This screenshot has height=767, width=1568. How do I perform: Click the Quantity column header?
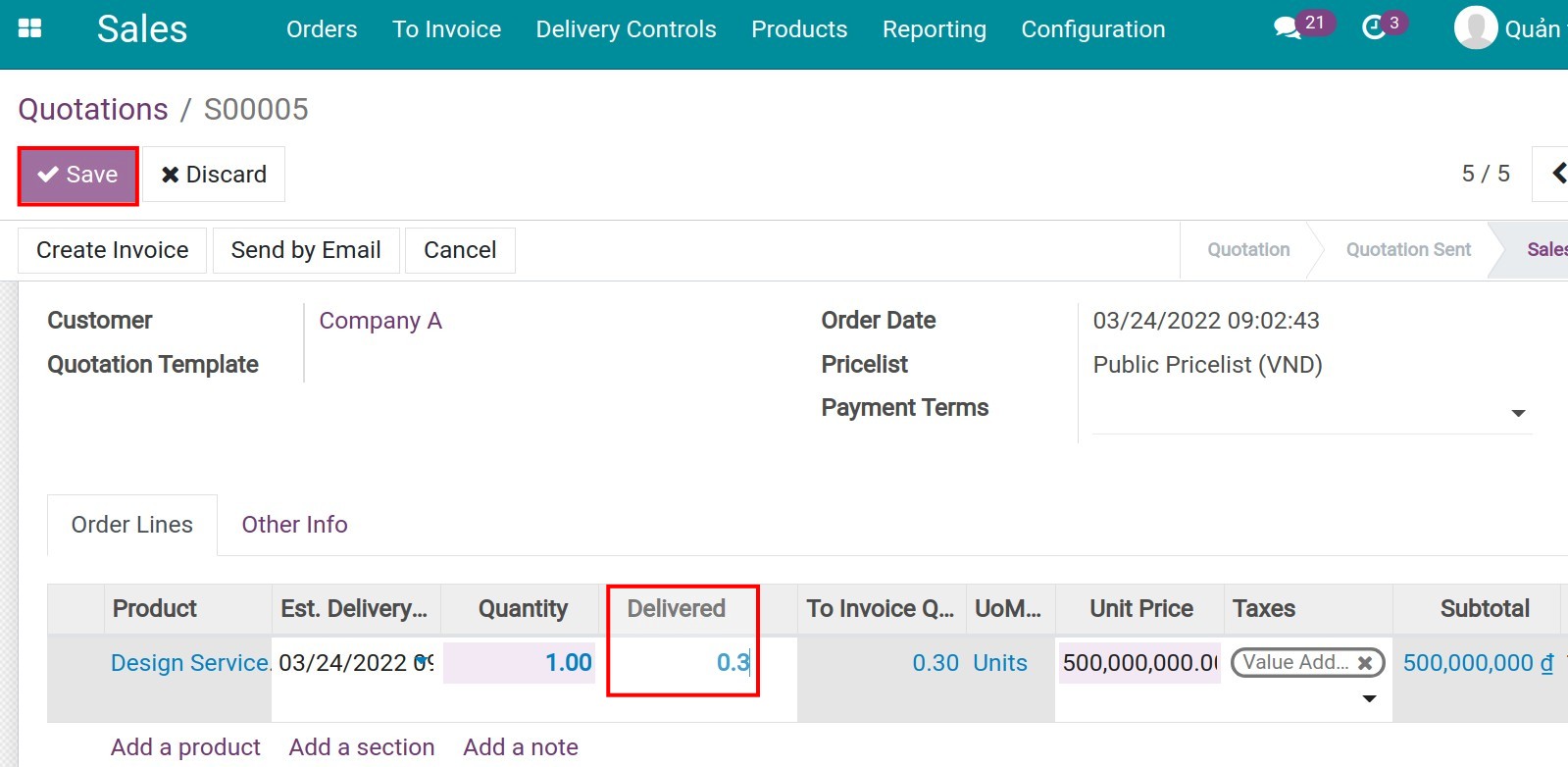(520, 609)
